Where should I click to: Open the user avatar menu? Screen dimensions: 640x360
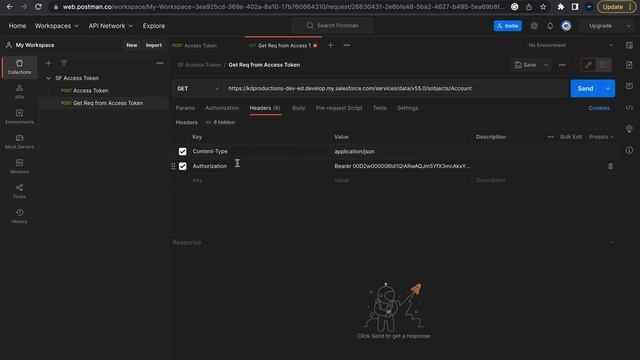pos(566,26)
